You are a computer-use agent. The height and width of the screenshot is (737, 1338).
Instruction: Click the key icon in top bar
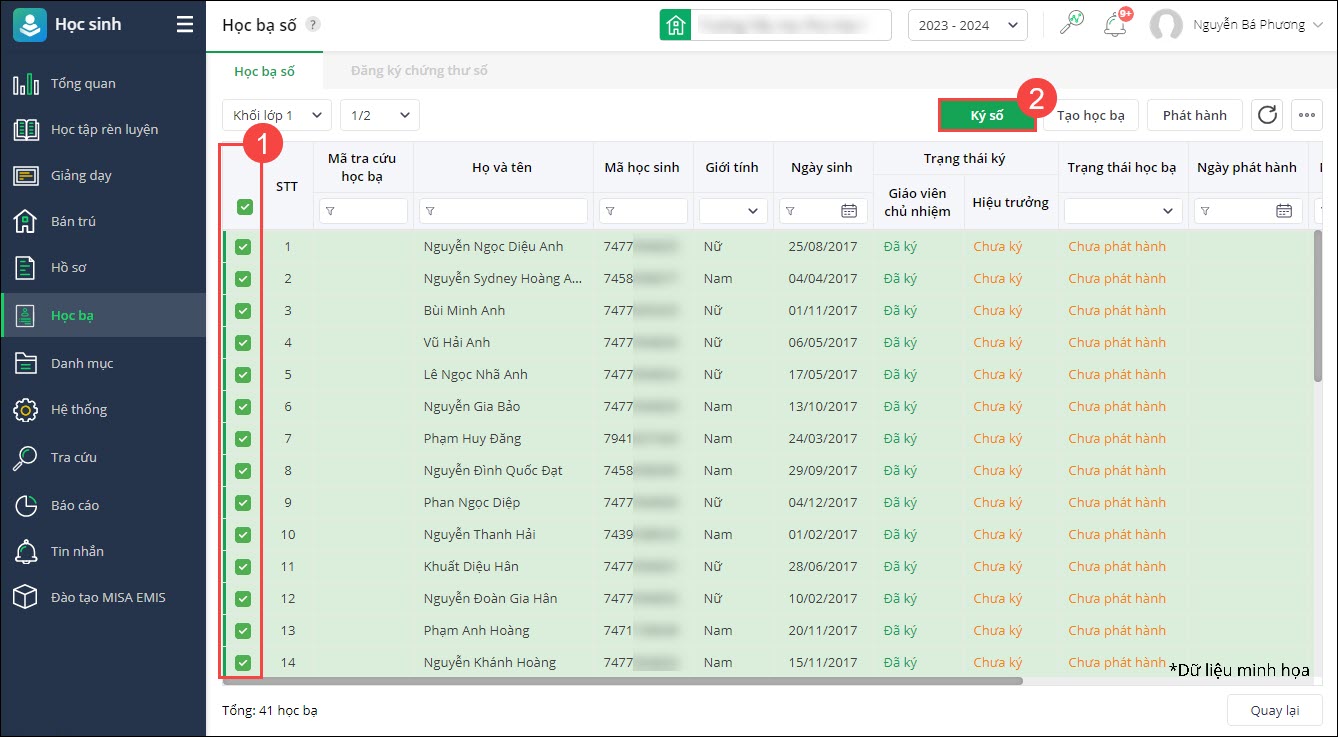click(x=1072, y=24)
